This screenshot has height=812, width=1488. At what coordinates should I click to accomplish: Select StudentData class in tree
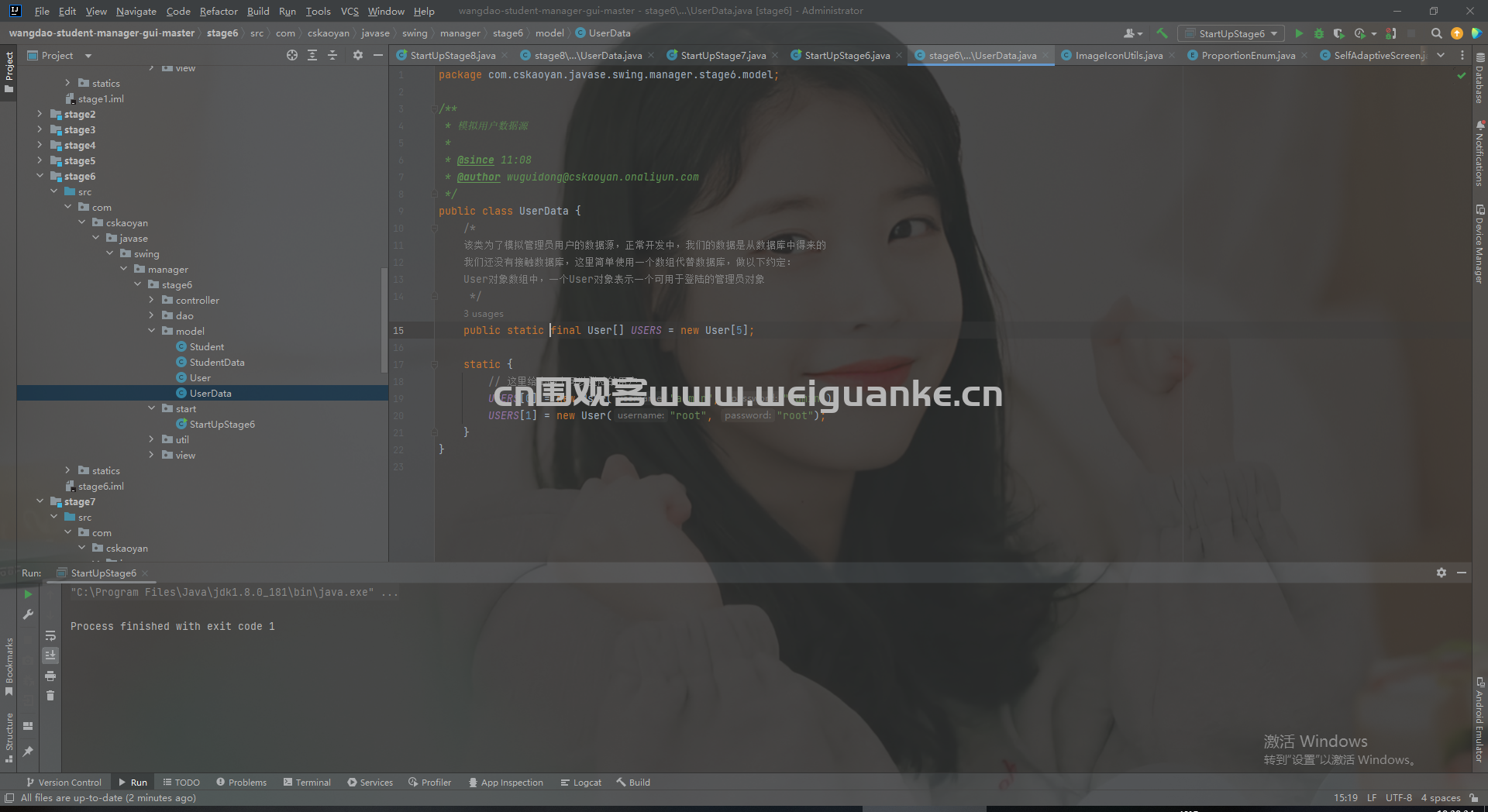[217, 362]
